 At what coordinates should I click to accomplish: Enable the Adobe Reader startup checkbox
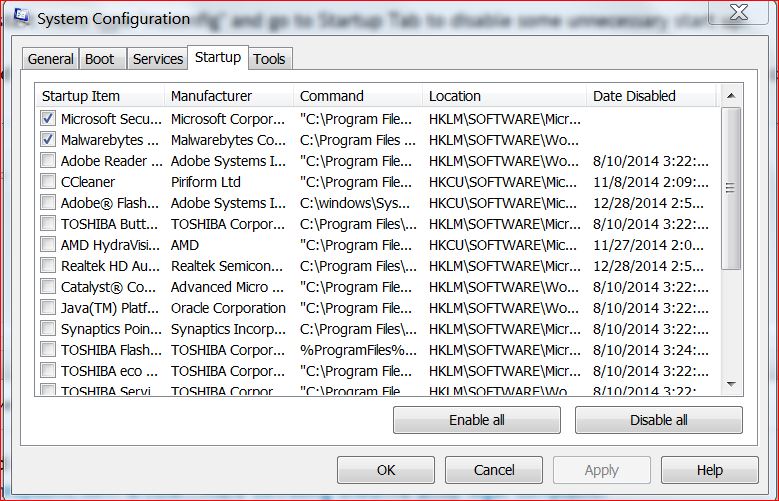48,160
